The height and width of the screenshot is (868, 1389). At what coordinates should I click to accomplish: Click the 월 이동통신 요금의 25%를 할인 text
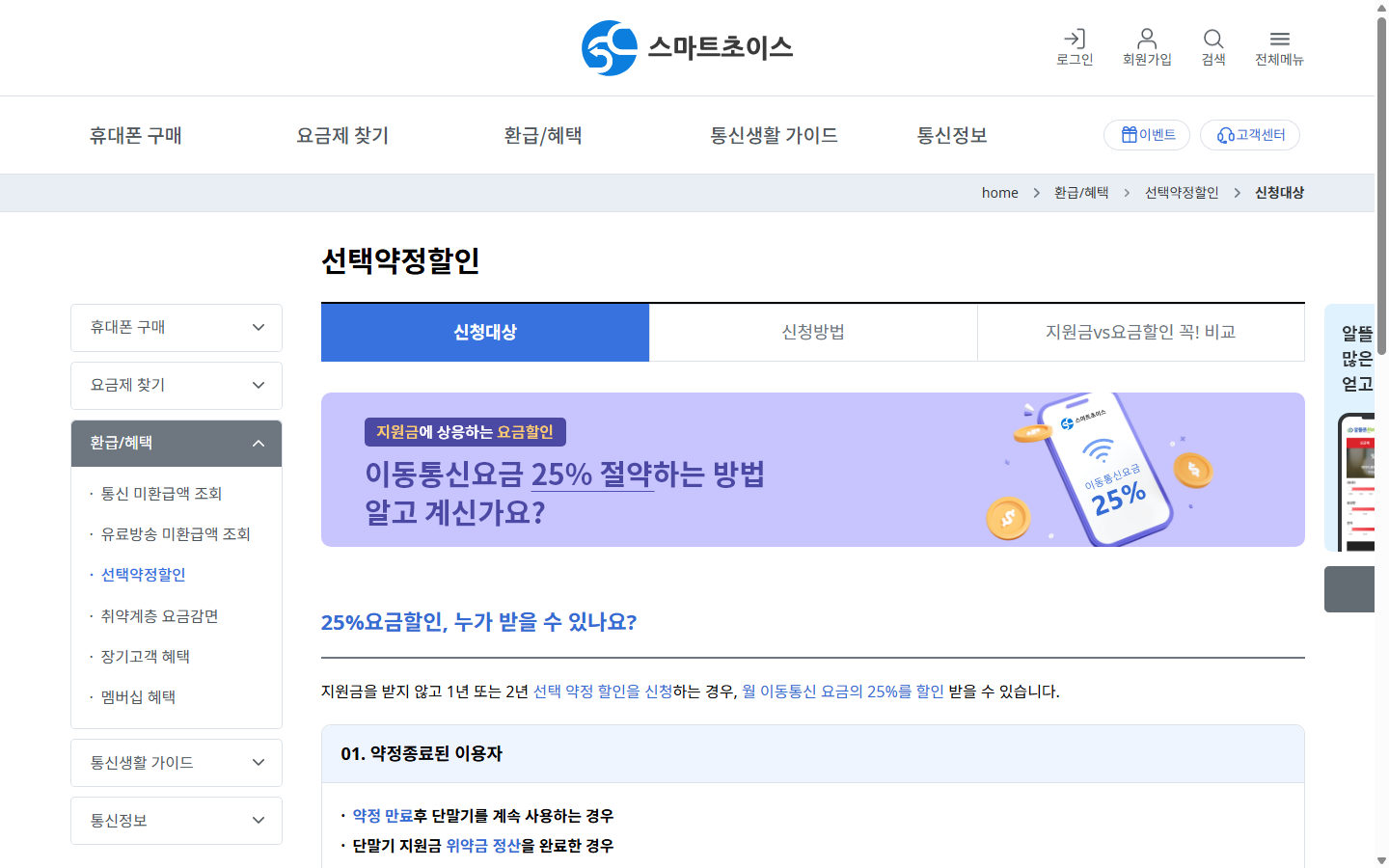coord(843,692)
